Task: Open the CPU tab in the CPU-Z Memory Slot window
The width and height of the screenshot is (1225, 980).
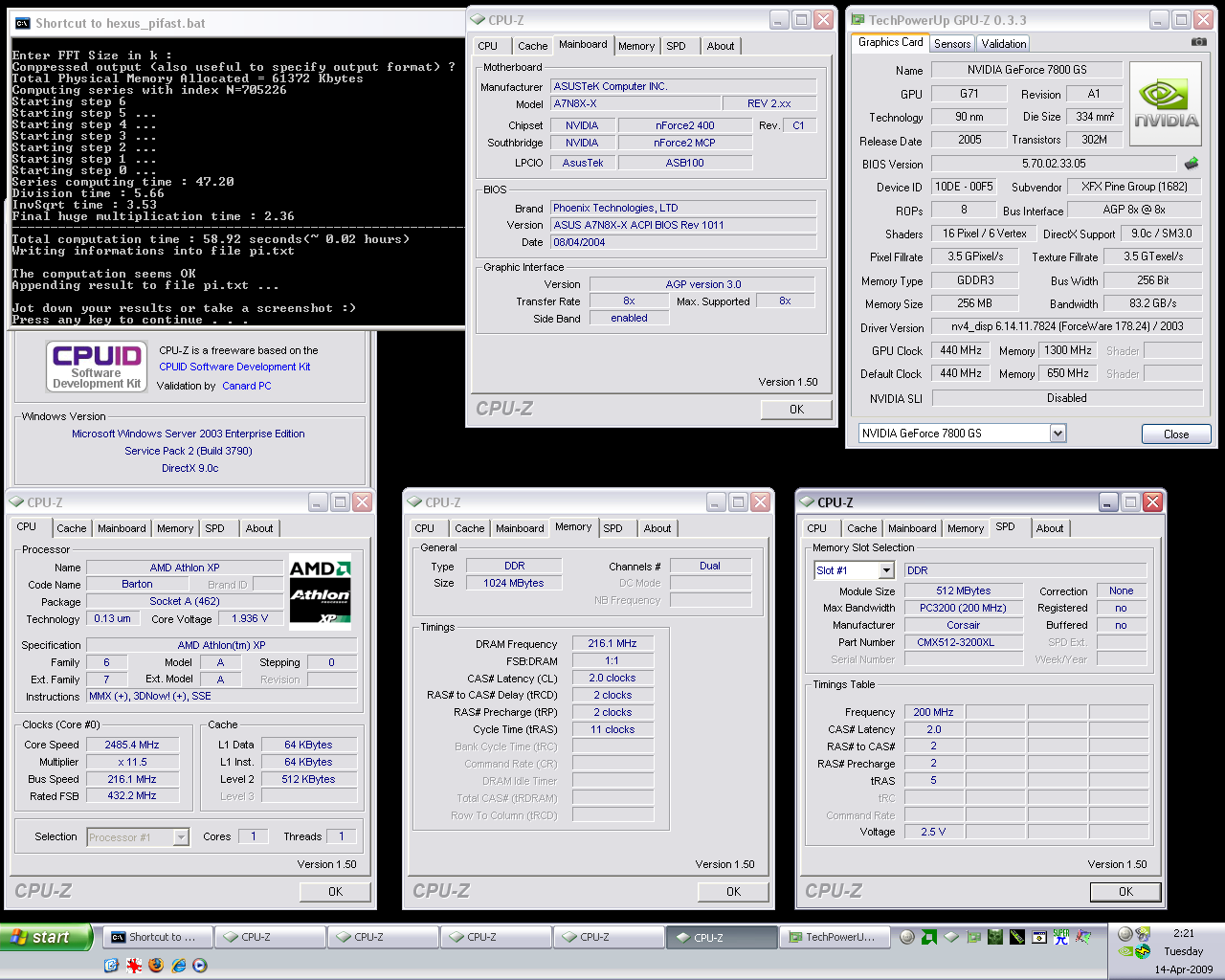Action: [817, 528]
